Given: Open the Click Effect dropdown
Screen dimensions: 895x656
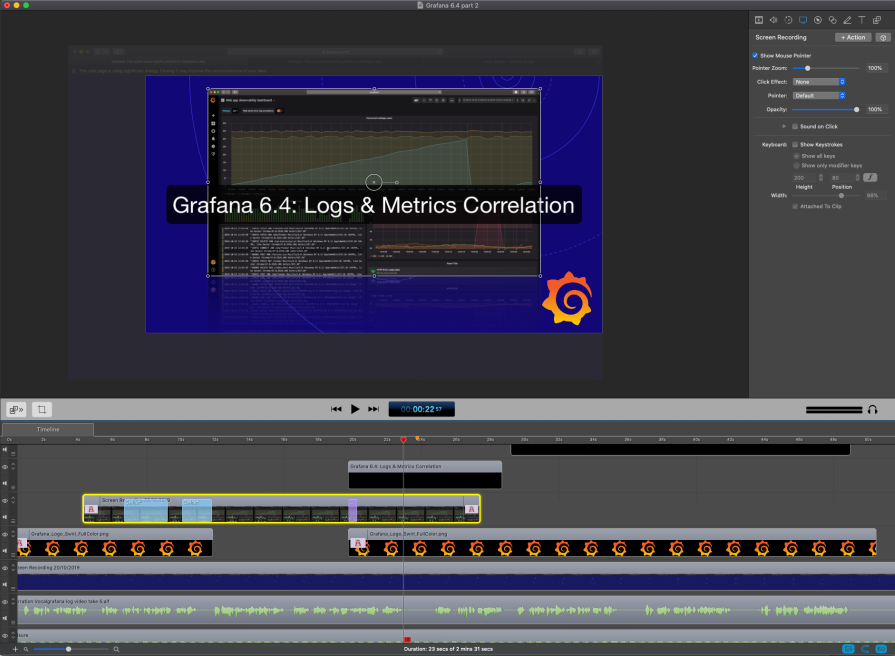Looking at the screenshot, I should (819, 82).
